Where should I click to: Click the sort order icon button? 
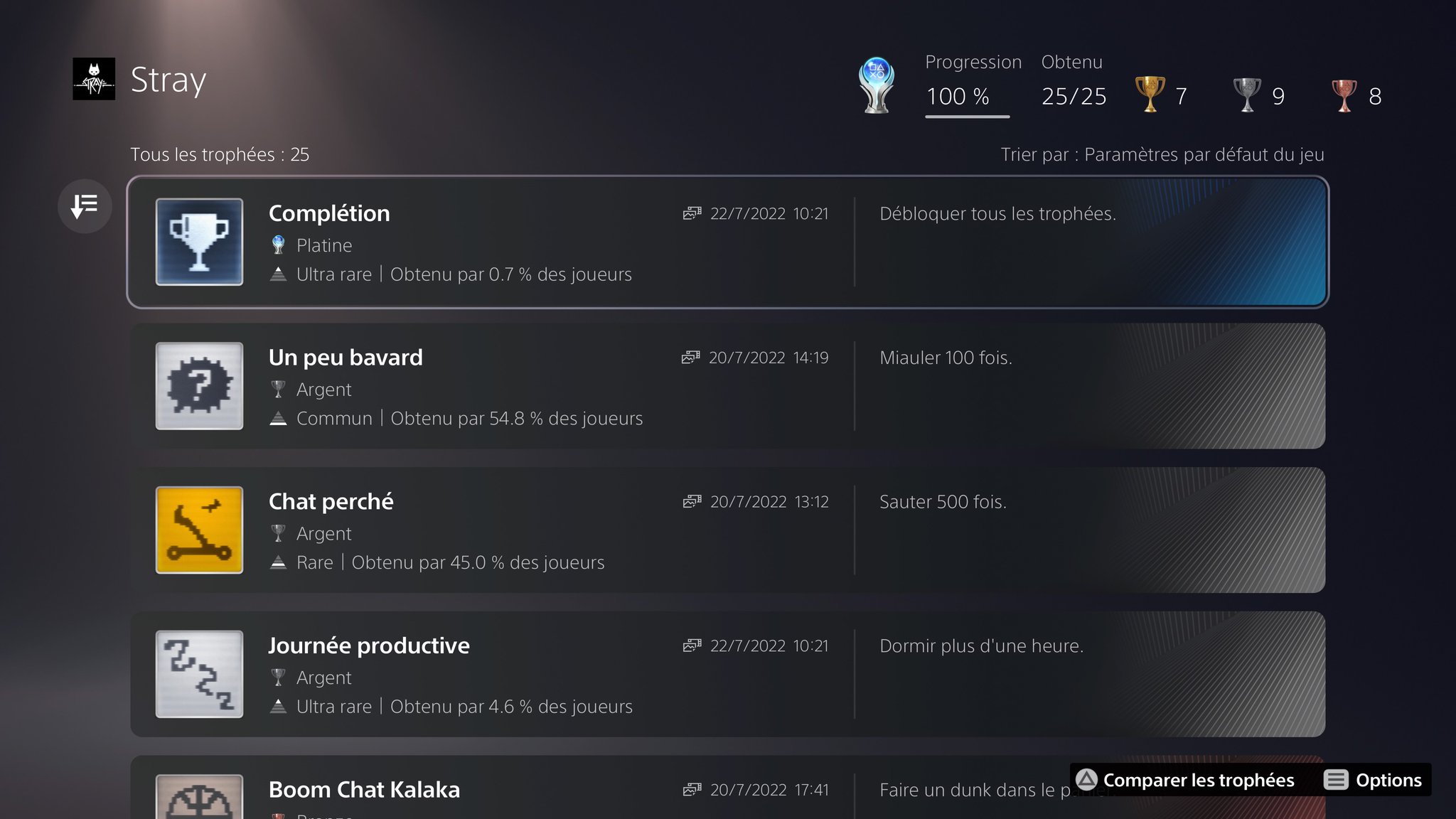pos(85,206)
